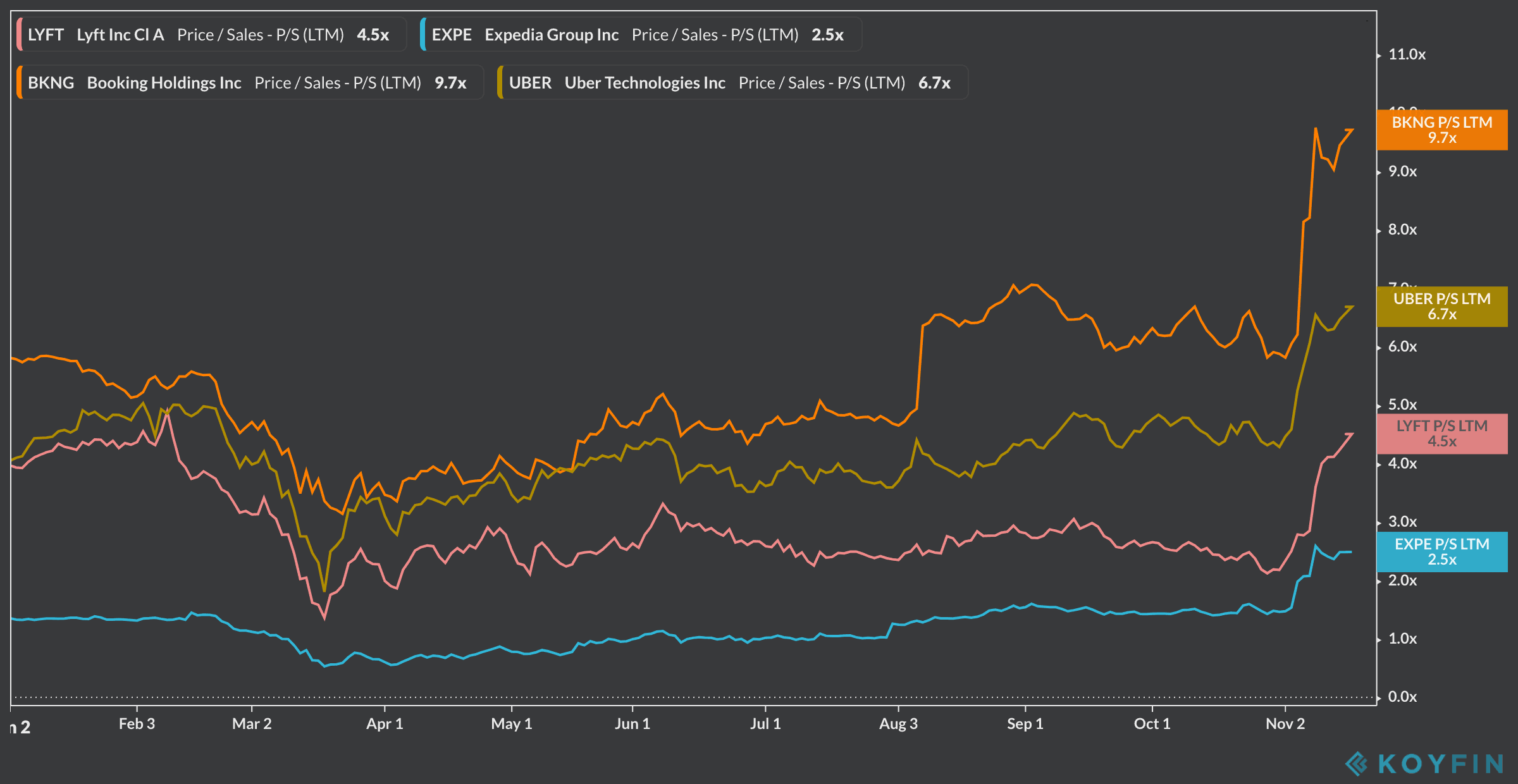Click the 2.0x y-axis label
The image size is (1518, 784).
(x=1403, y=580)
